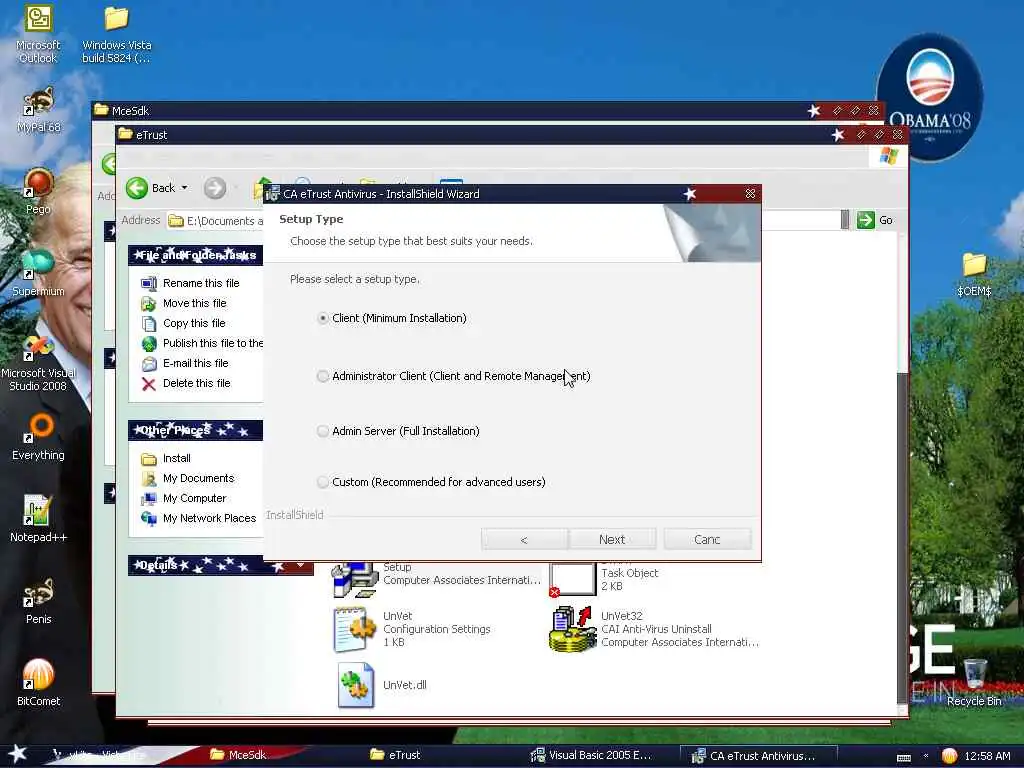Click Move this file link
The width and height of the screenshot is (1024, 768).
pos(195,303)
